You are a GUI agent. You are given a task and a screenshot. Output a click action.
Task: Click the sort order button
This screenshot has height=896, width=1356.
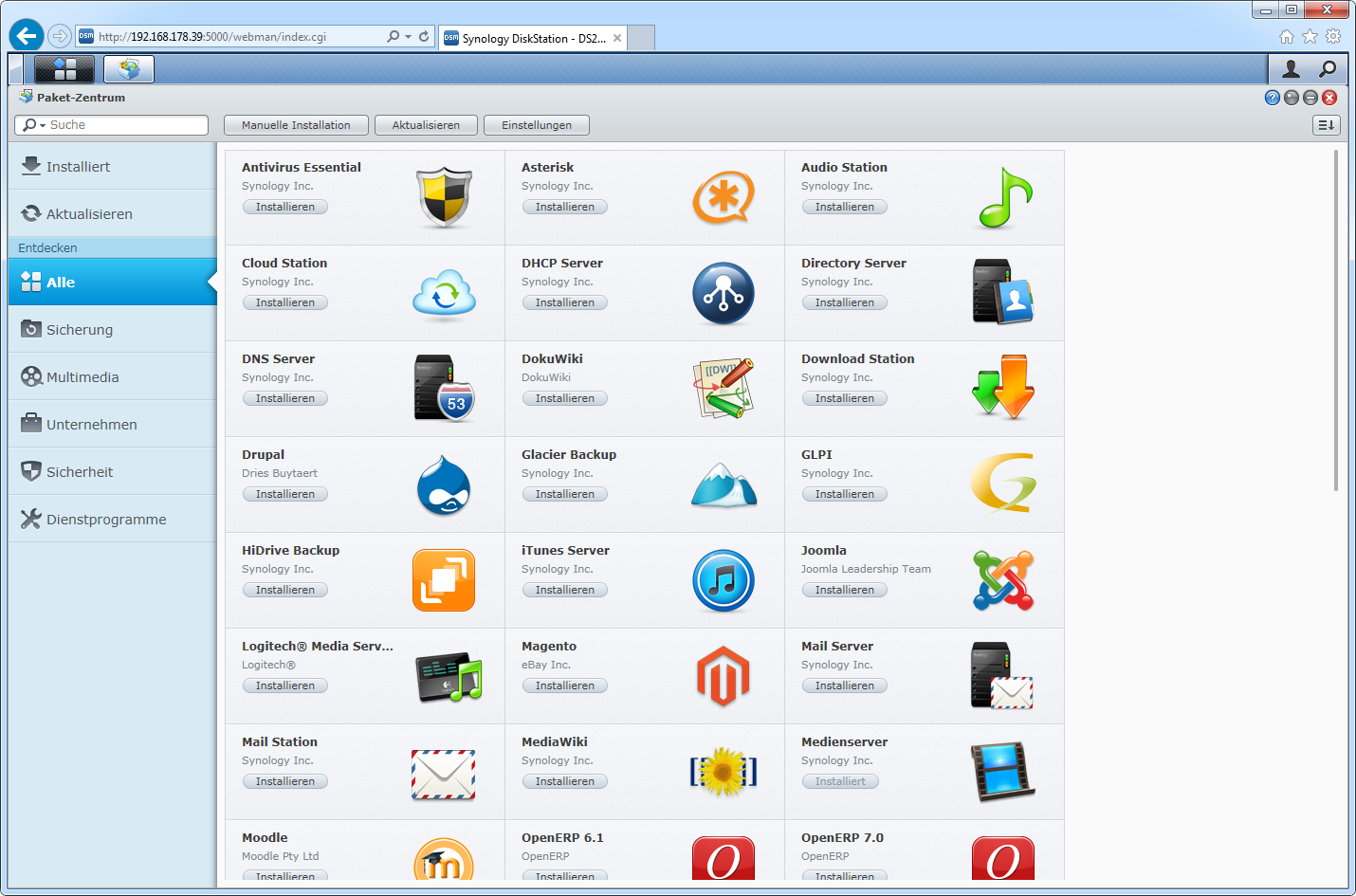point(1327,125)
